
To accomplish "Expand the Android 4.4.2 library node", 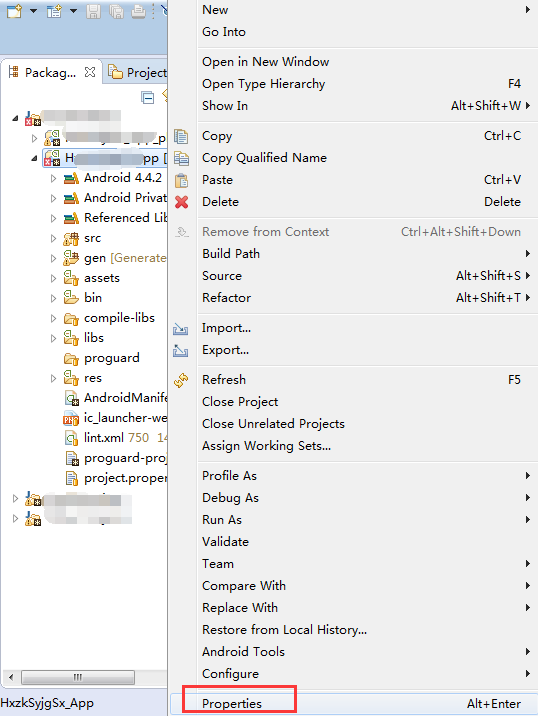I will (53, 178).
